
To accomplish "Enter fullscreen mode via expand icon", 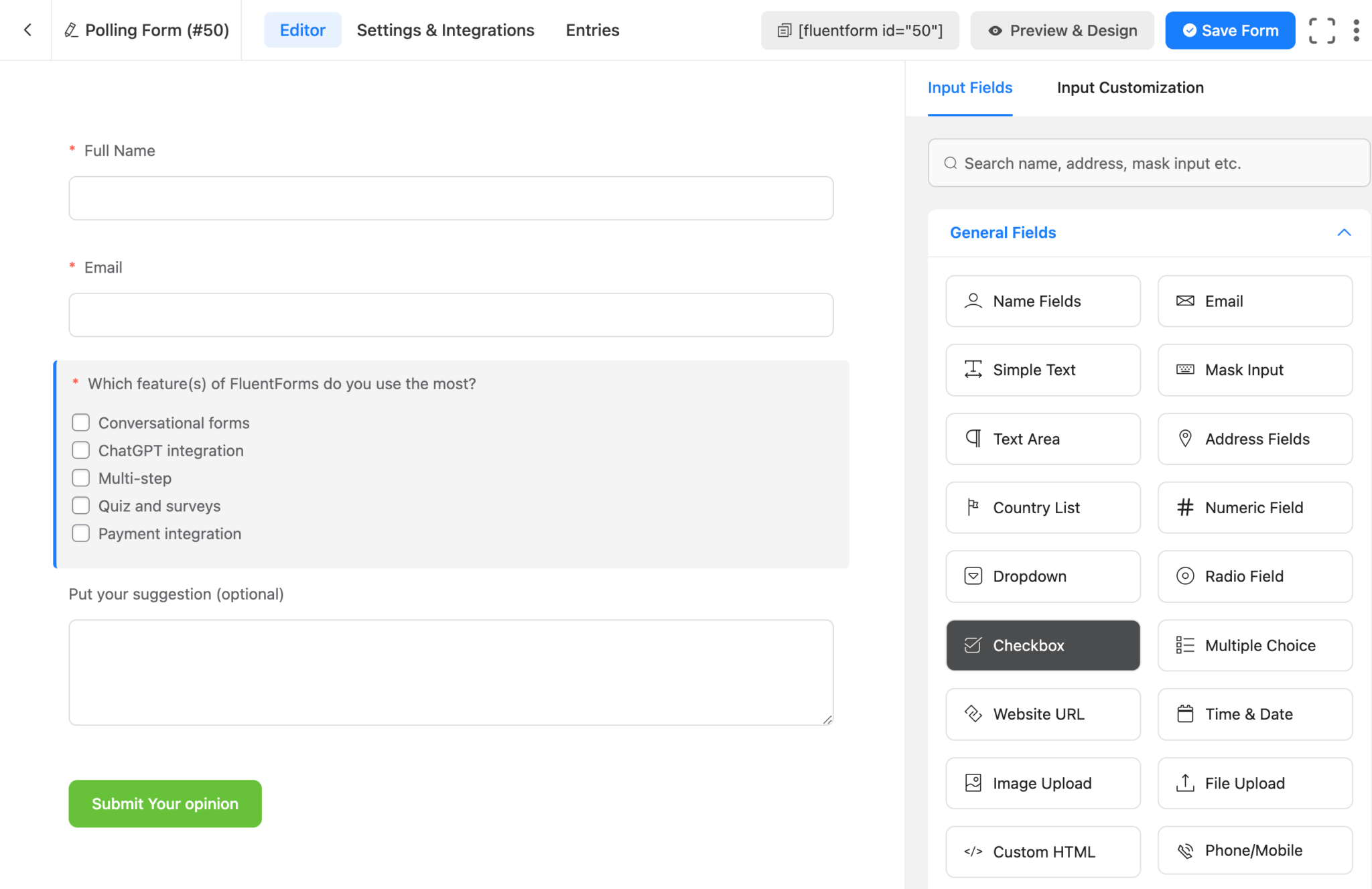I will (x=1321, y=30).
